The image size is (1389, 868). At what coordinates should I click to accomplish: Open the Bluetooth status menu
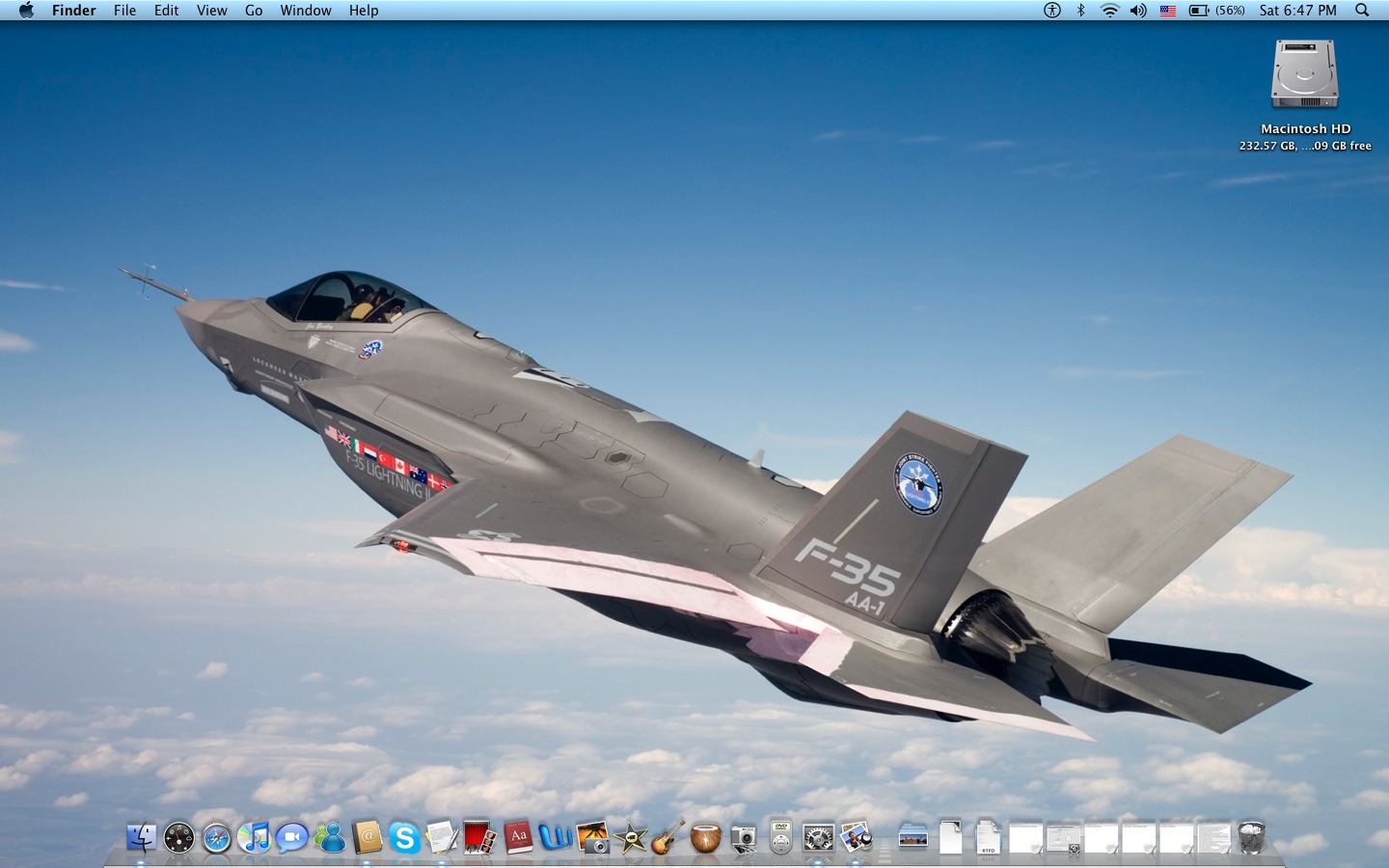1081,11
